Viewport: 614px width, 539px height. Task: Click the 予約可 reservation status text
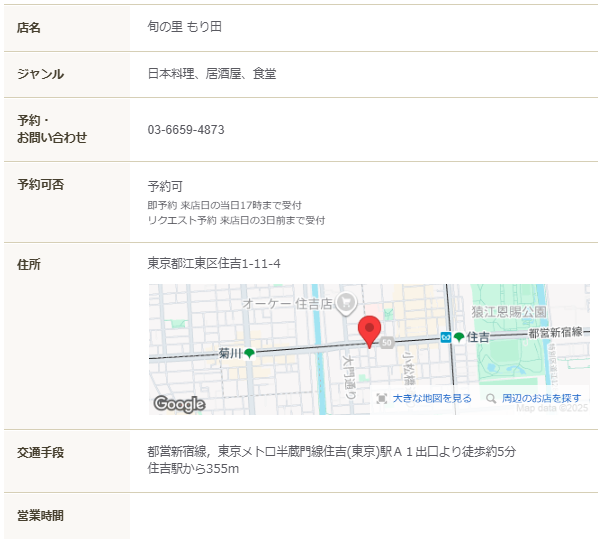(x=165, y=186)
